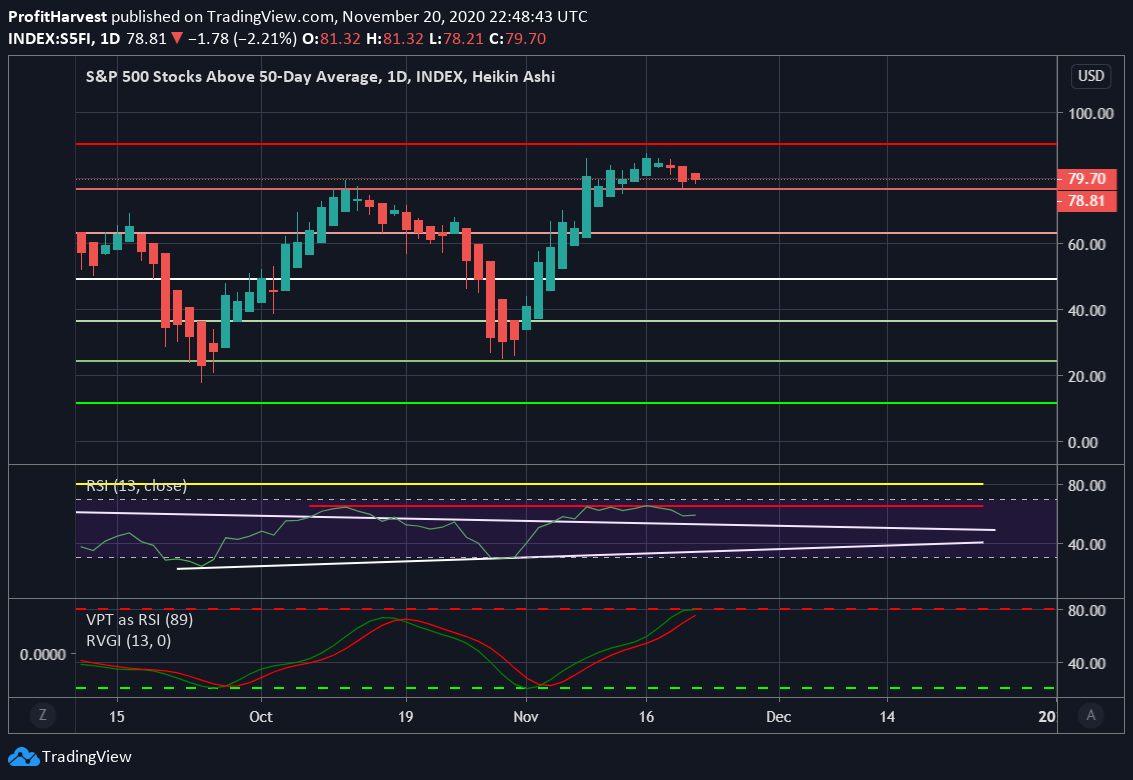The height and width of the screenshot is (780, 1133).
Task: Click the Nov date label on time axis
Action: pos(526,716)
